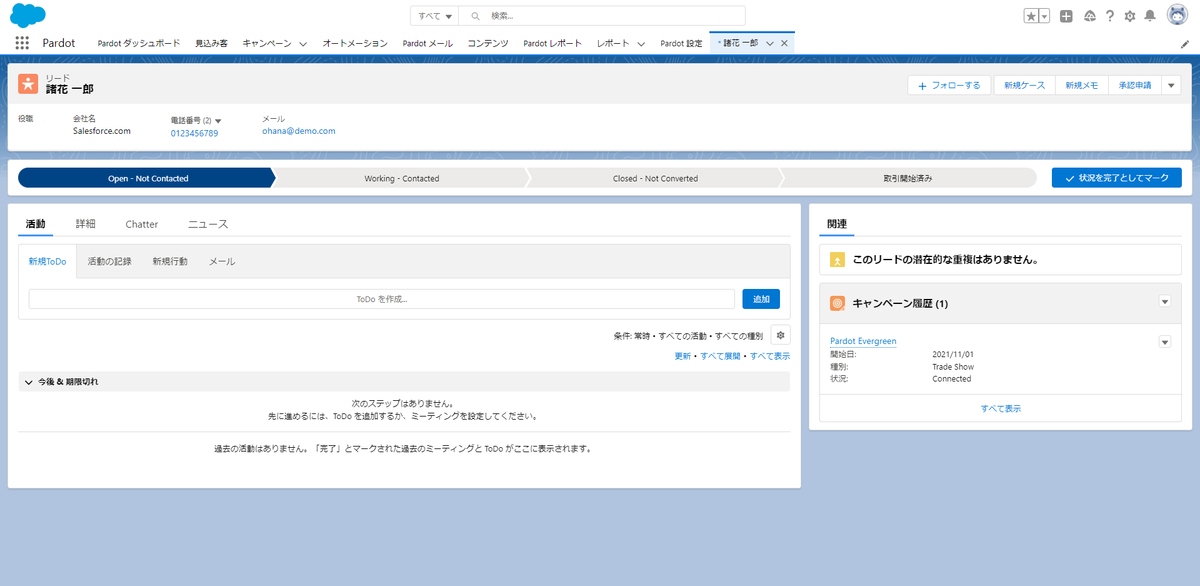Open the 見込み客 nav tab
Screen dimensions: 1200x586
click(211, 44)
